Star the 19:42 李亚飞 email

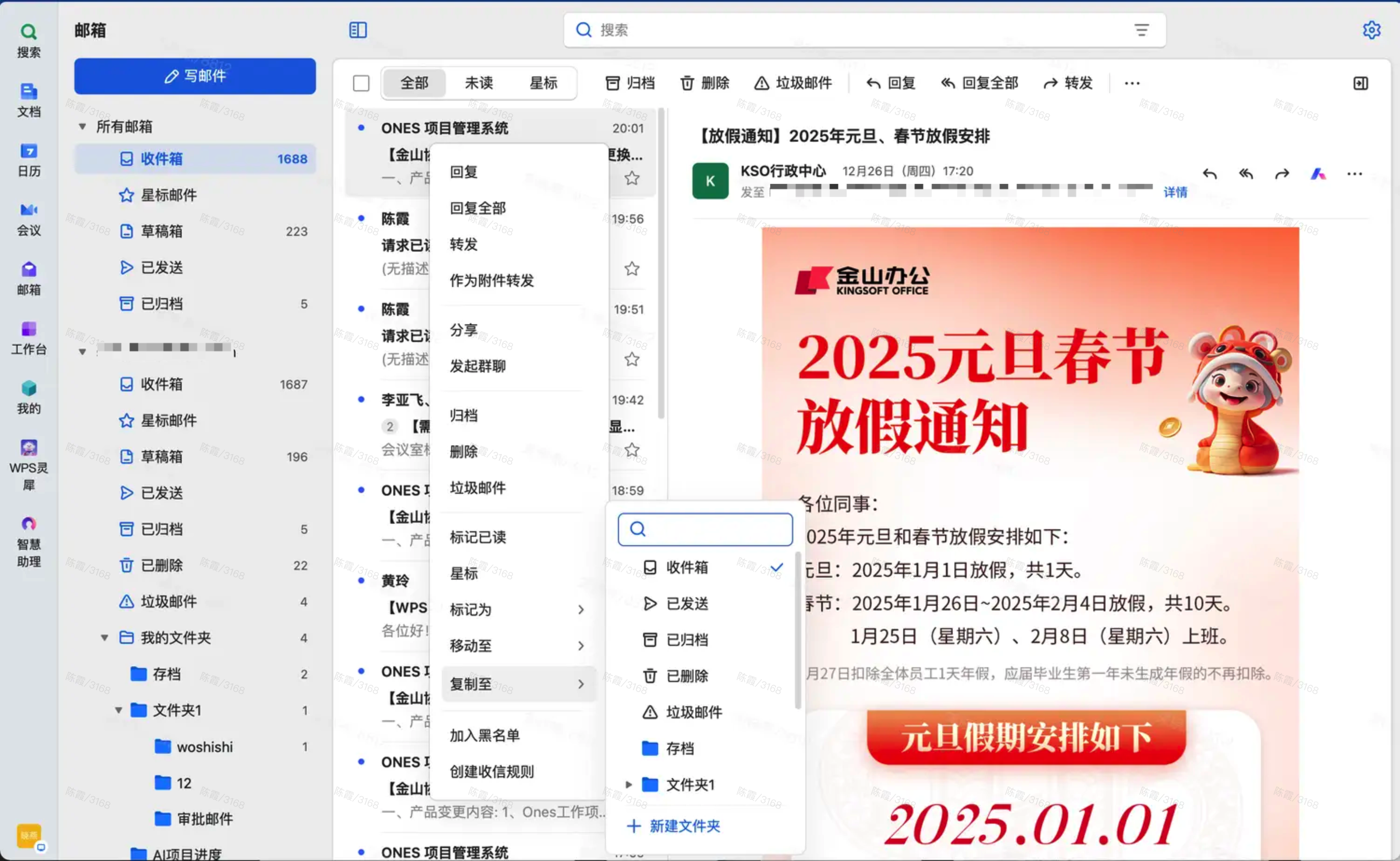(632, 450)
